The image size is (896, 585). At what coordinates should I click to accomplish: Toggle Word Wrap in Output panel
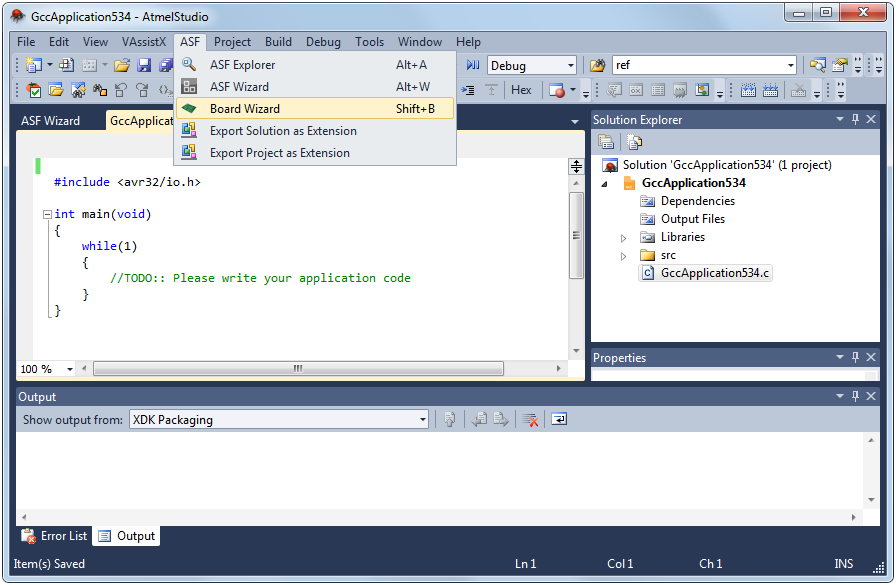coord(559,420)
